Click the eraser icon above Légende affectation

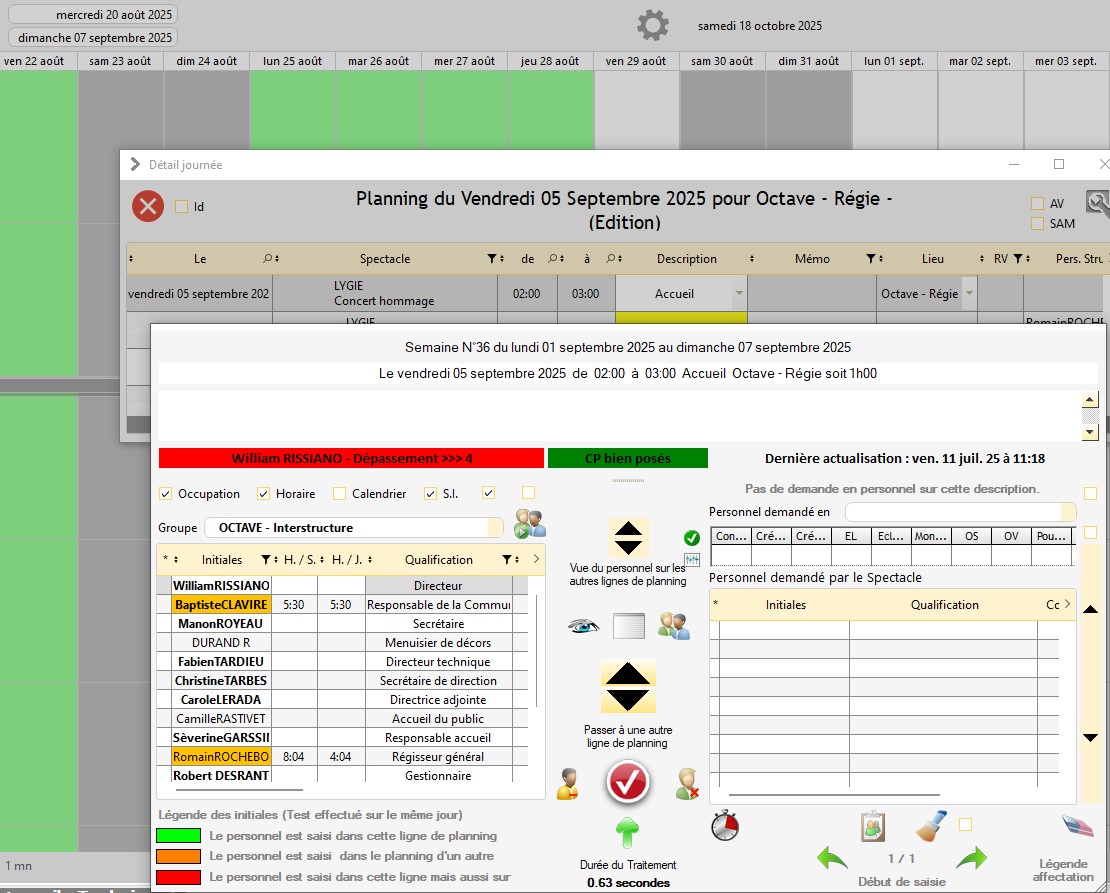coord(1077,826)
